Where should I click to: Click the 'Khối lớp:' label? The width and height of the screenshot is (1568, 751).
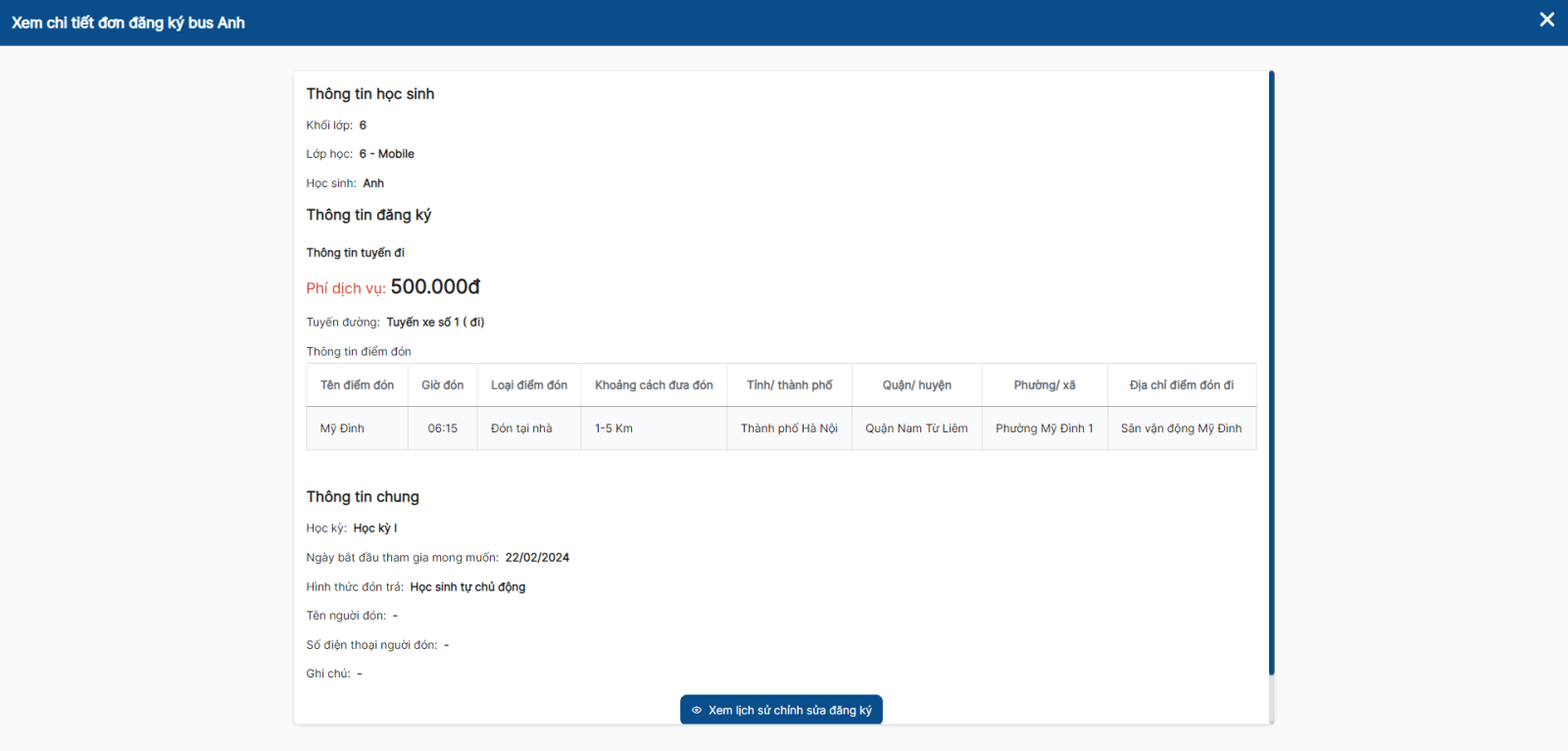pyautogui.click(x=329, y=125)
